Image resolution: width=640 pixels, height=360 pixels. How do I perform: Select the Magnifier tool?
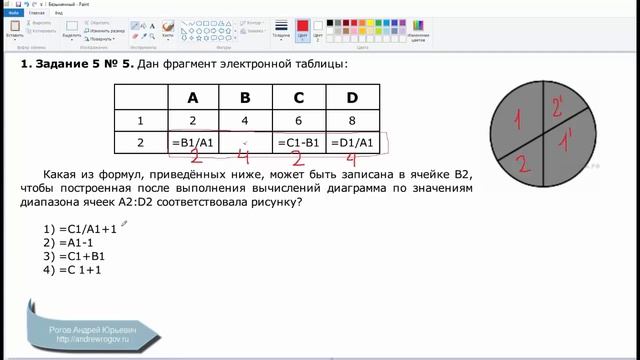[152, 36]
